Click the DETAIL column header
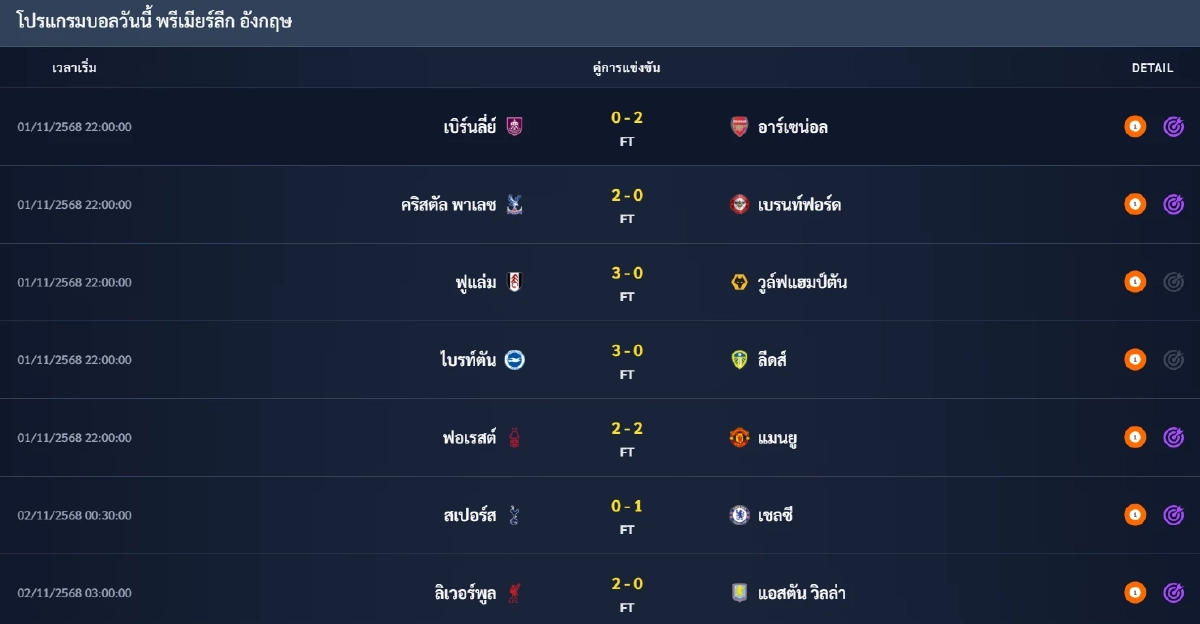The image size is (1200, 624). point(1151,68)
